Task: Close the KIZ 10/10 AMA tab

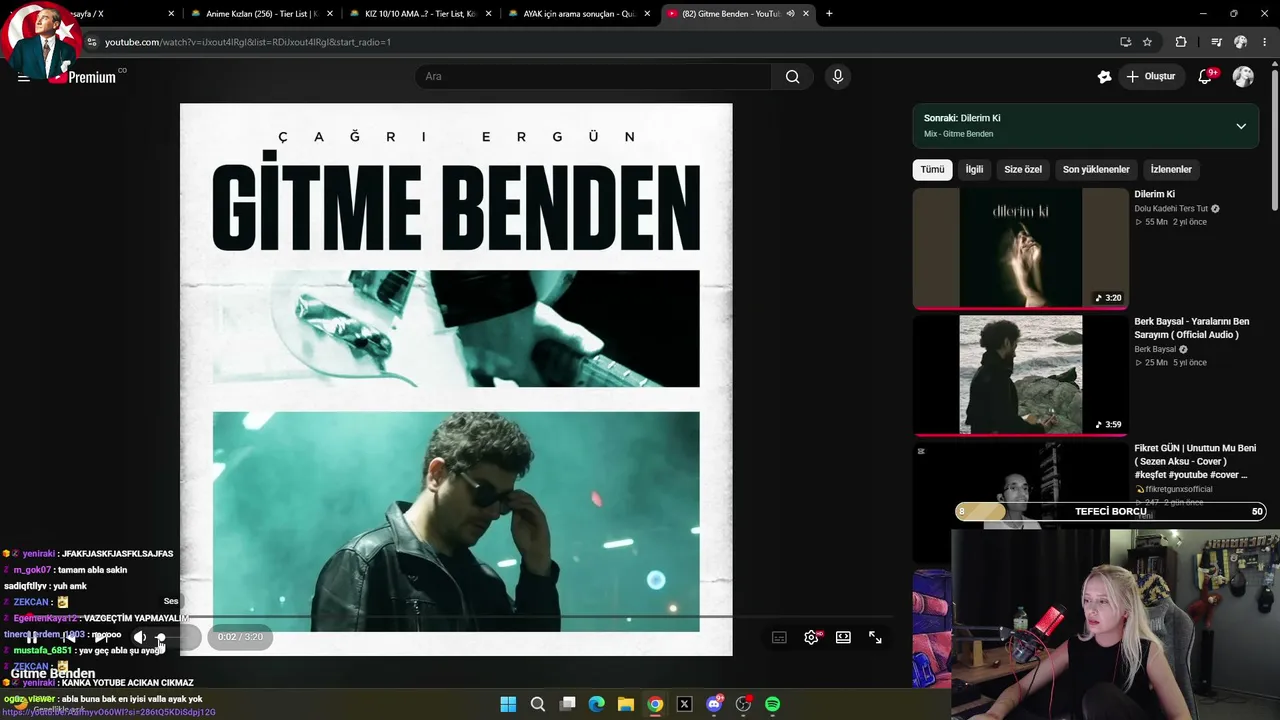Action: coord(488,14)
